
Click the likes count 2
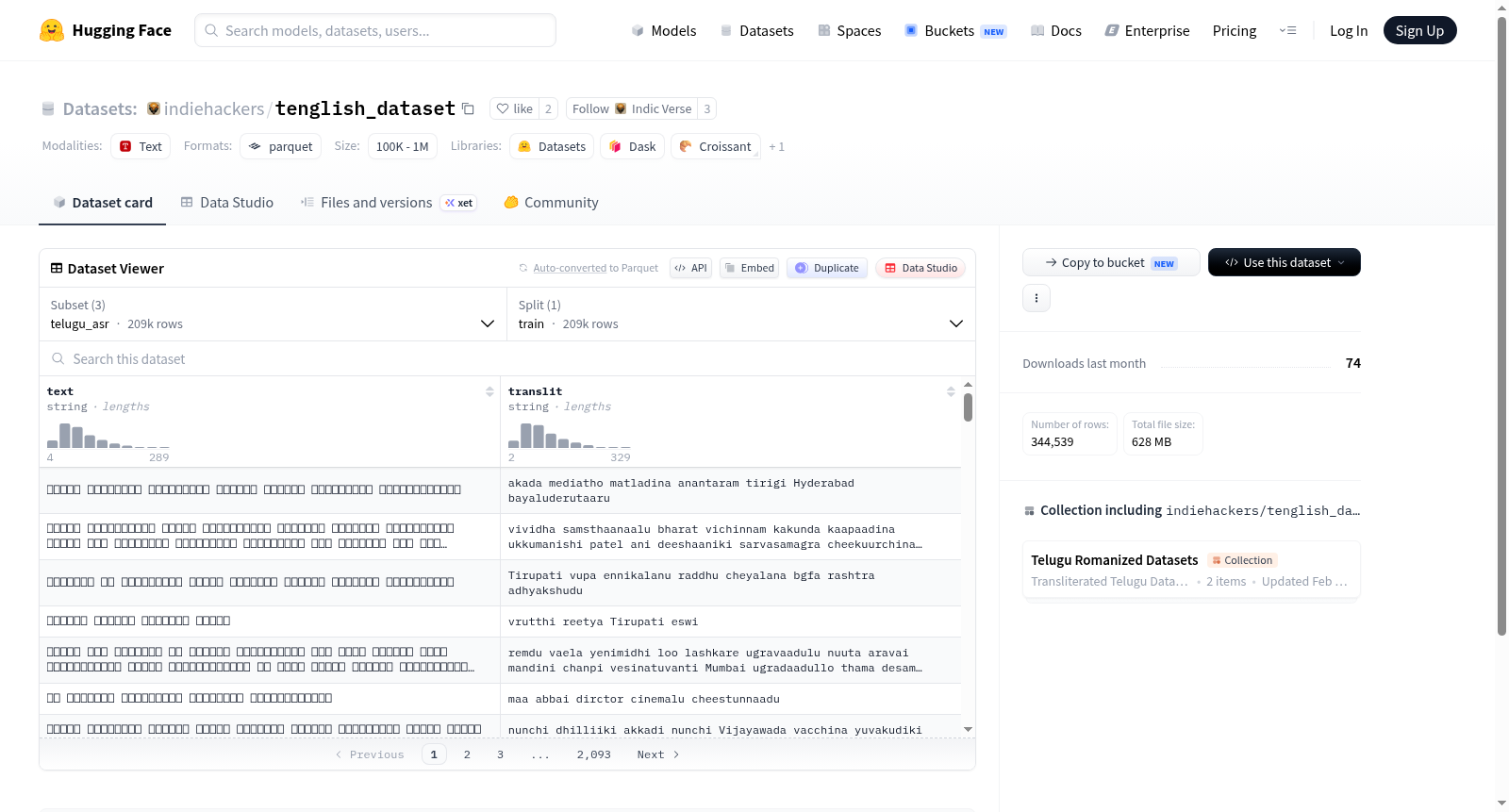pos(548,108)
